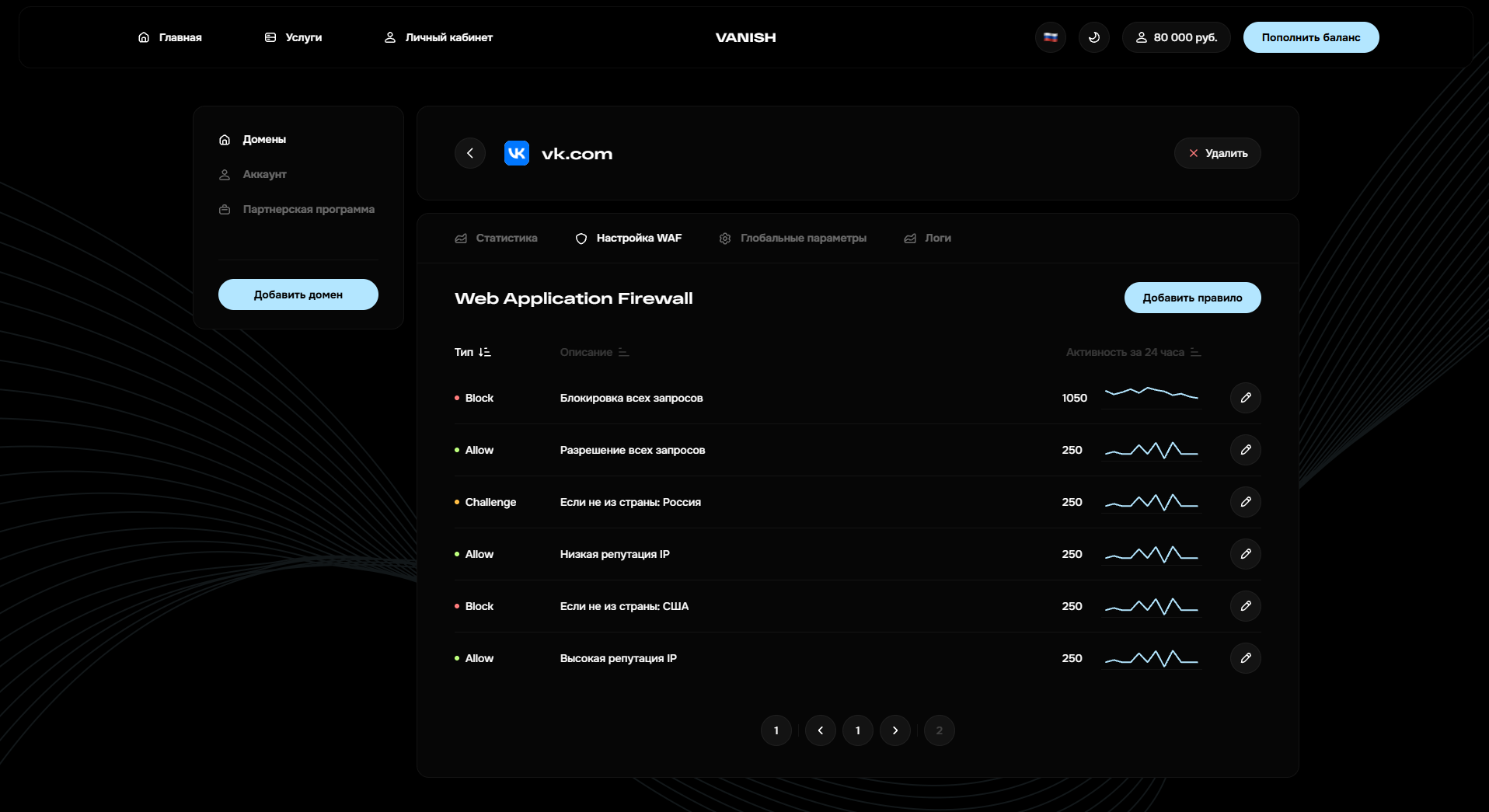Click the back arrow near vk.com

click(469, 153)
